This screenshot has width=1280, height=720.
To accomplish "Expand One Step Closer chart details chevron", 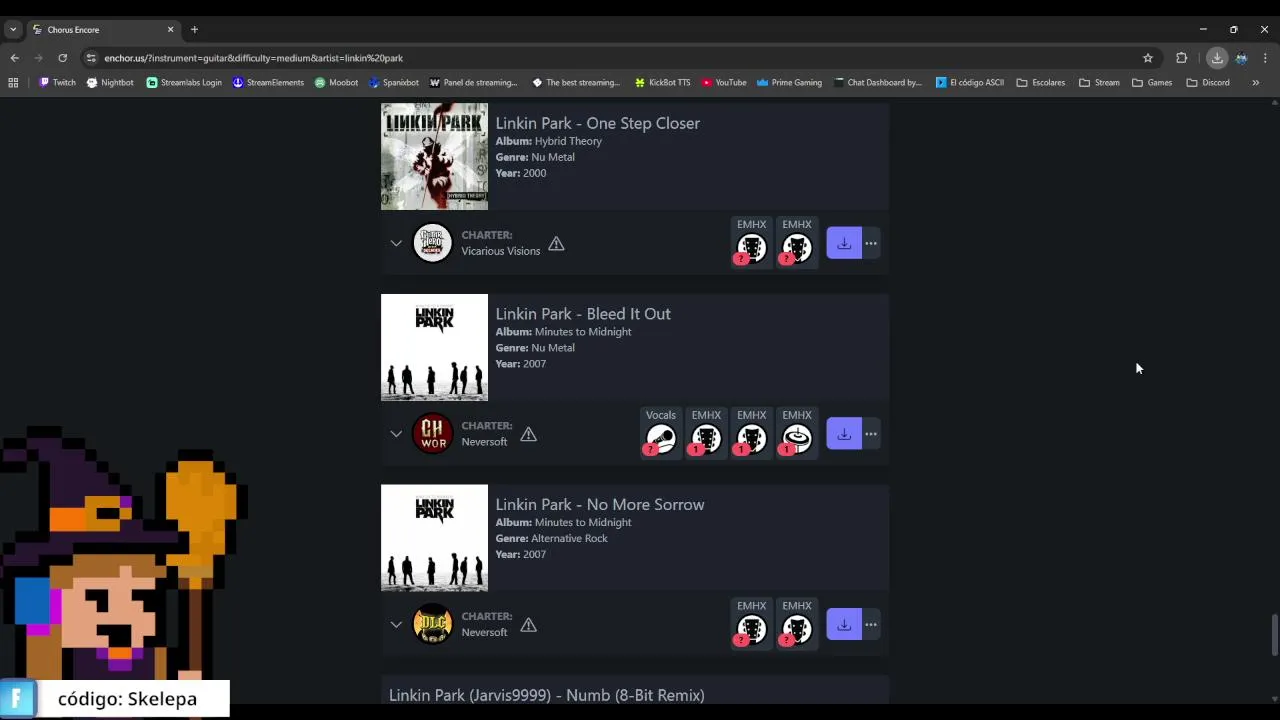I will coord(396,243).
